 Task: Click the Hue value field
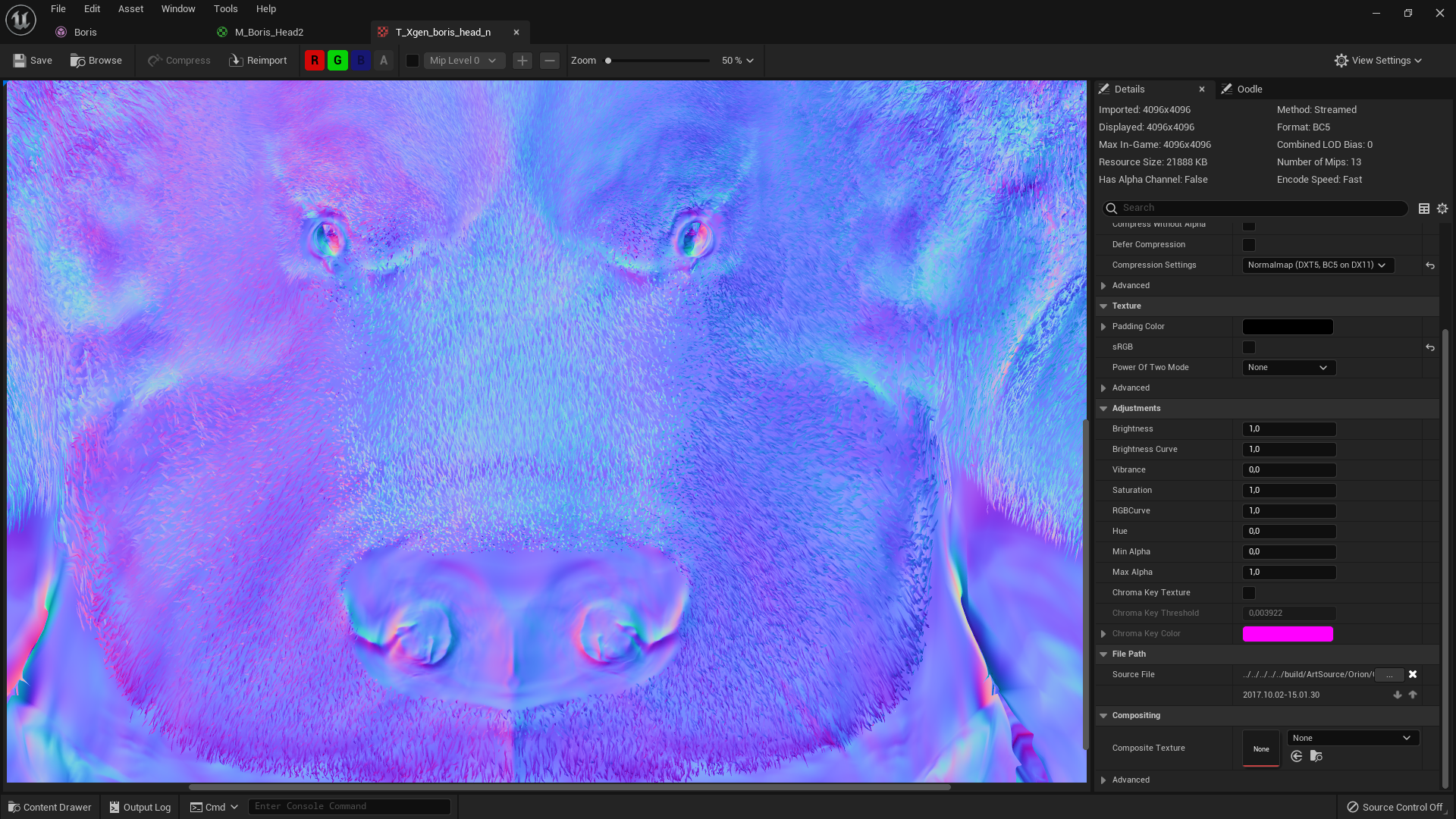(x=1289, y=532)
